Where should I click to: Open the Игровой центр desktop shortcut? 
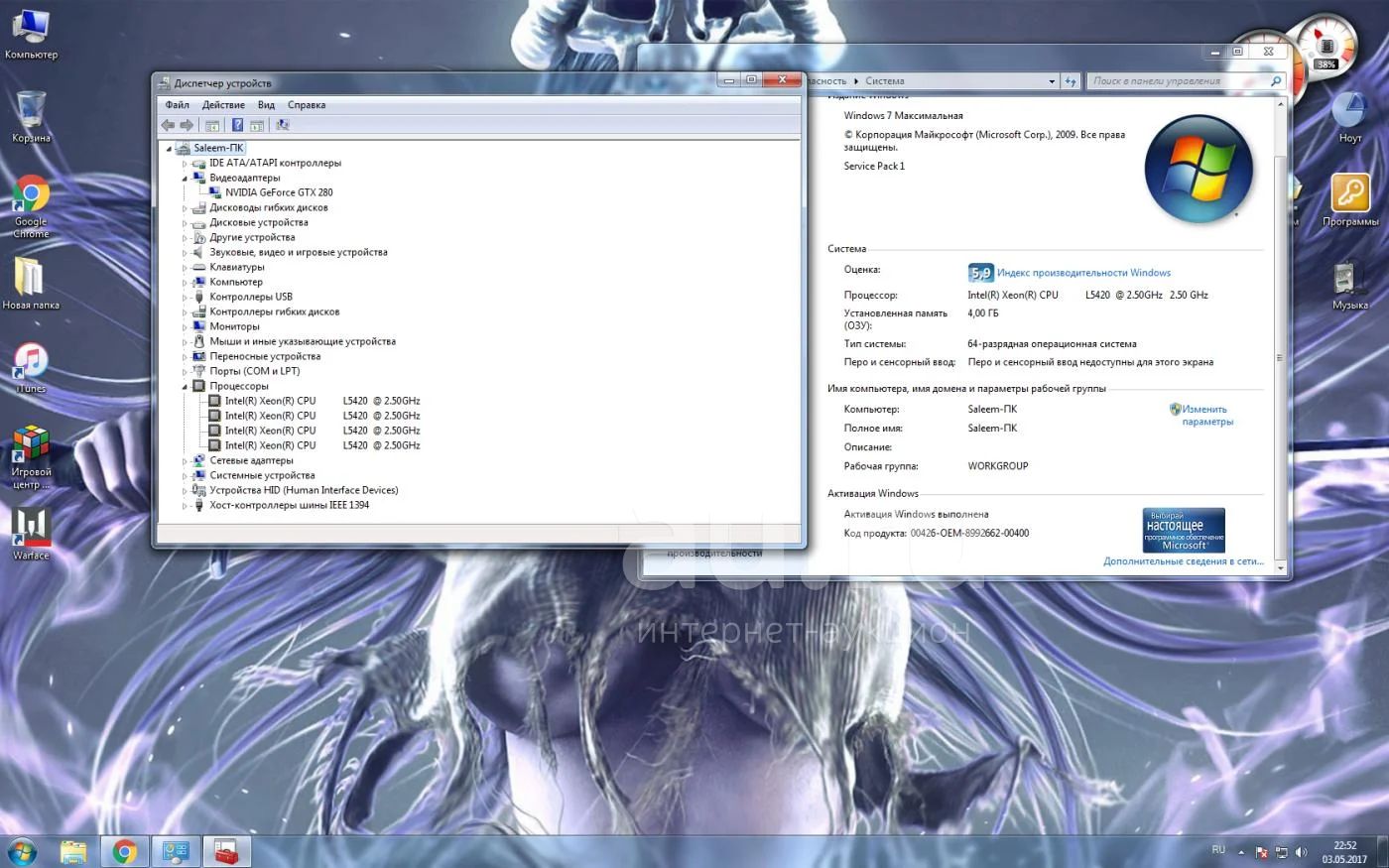(x=31, y=456)
